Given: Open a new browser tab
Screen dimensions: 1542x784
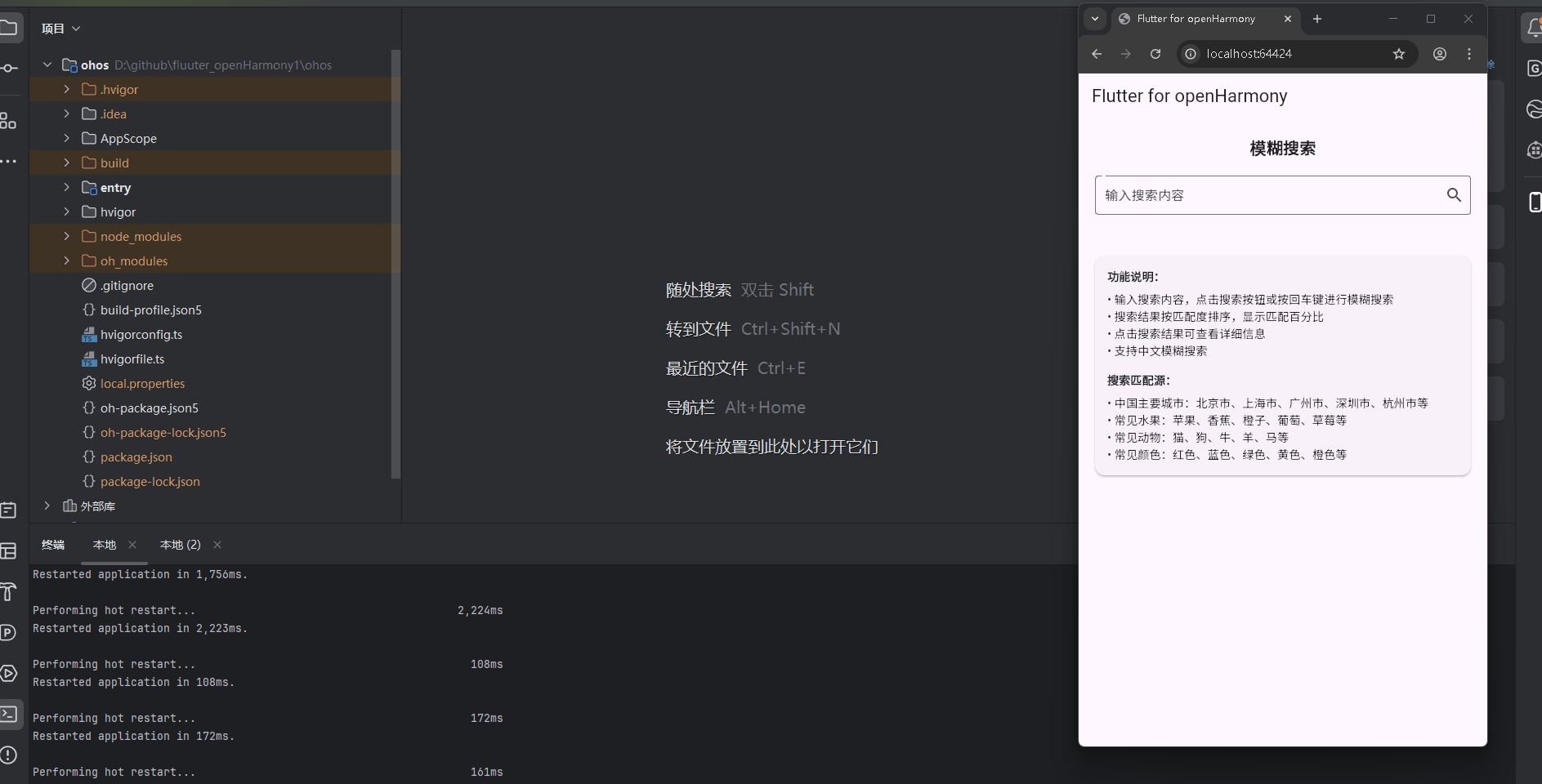Looking at the screenshot, I should 1316,19.
